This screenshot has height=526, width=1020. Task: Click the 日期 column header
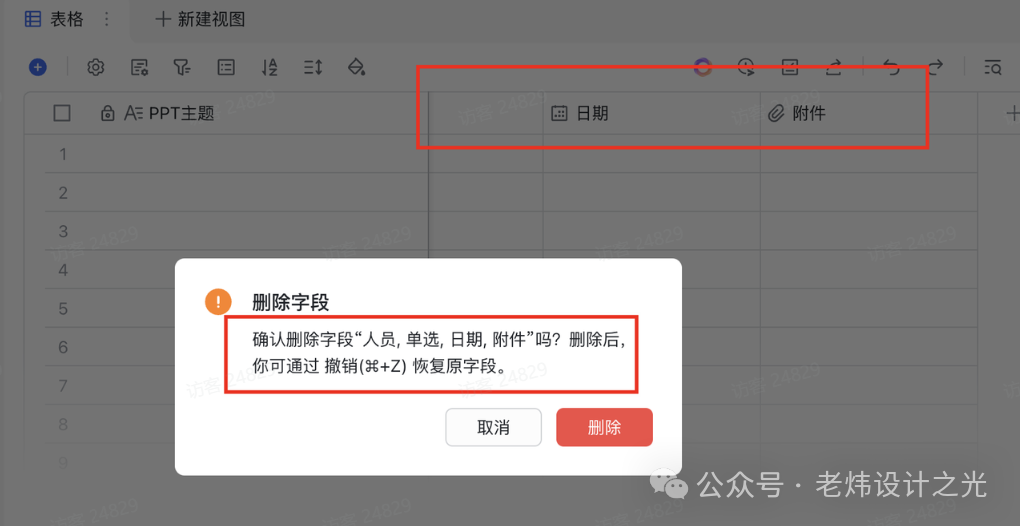(651, 114)
